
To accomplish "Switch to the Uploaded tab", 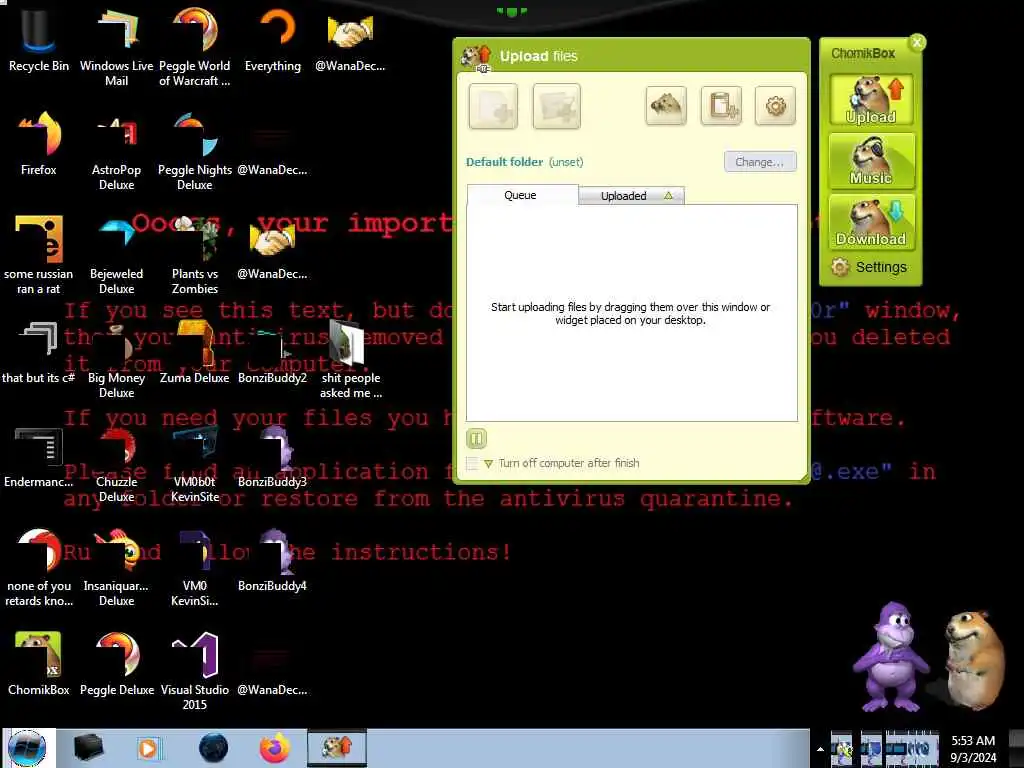I will coord(632,196).
